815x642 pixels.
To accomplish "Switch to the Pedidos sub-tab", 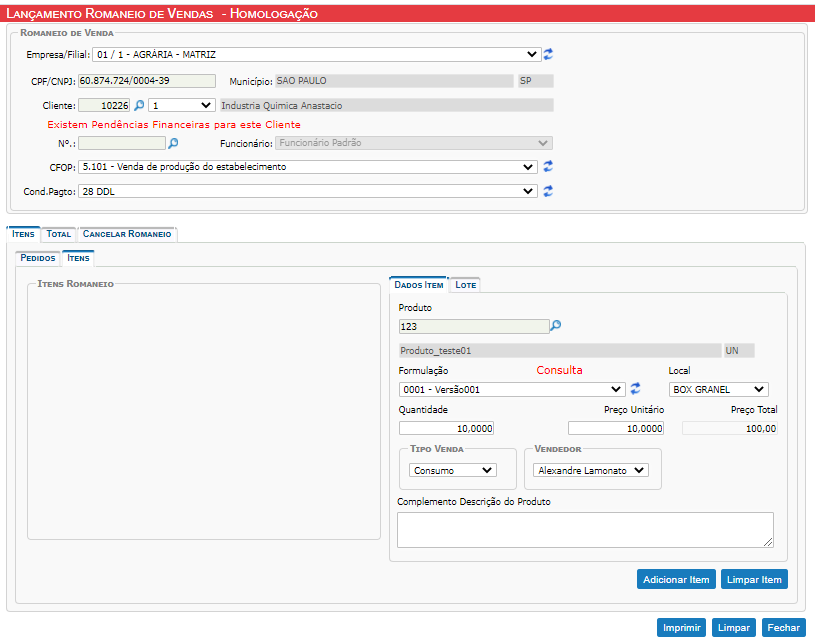I will tap(38, 258).
